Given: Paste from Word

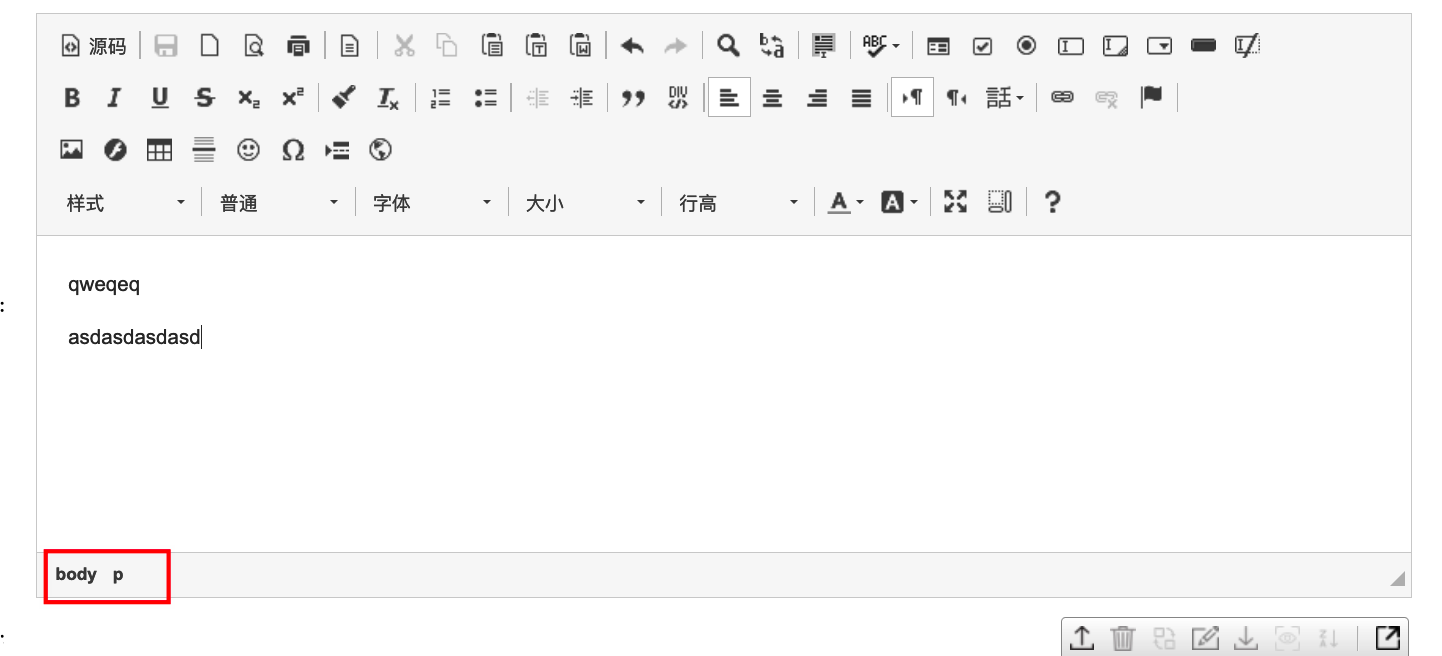Looking at the screenshot, I should tap(581, 45).
